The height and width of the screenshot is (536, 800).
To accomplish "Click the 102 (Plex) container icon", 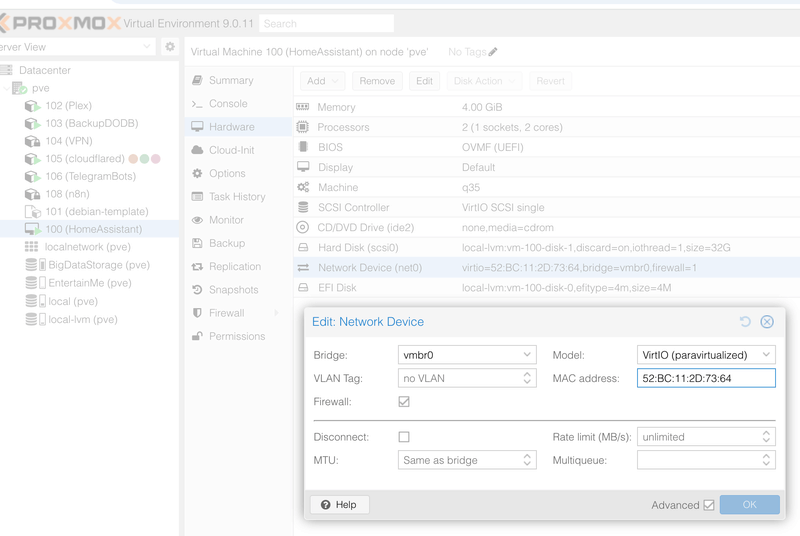I will click(33, 106).
